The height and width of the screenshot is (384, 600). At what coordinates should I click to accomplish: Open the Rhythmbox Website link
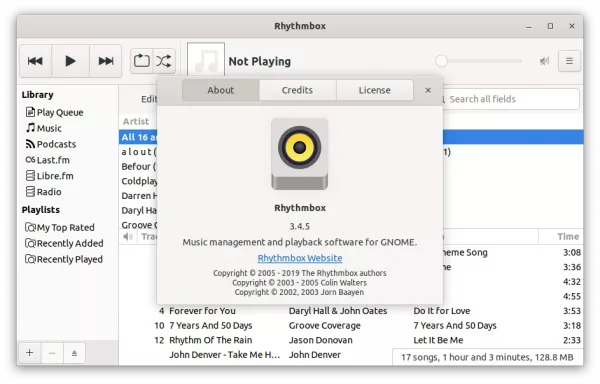(300, 258)
